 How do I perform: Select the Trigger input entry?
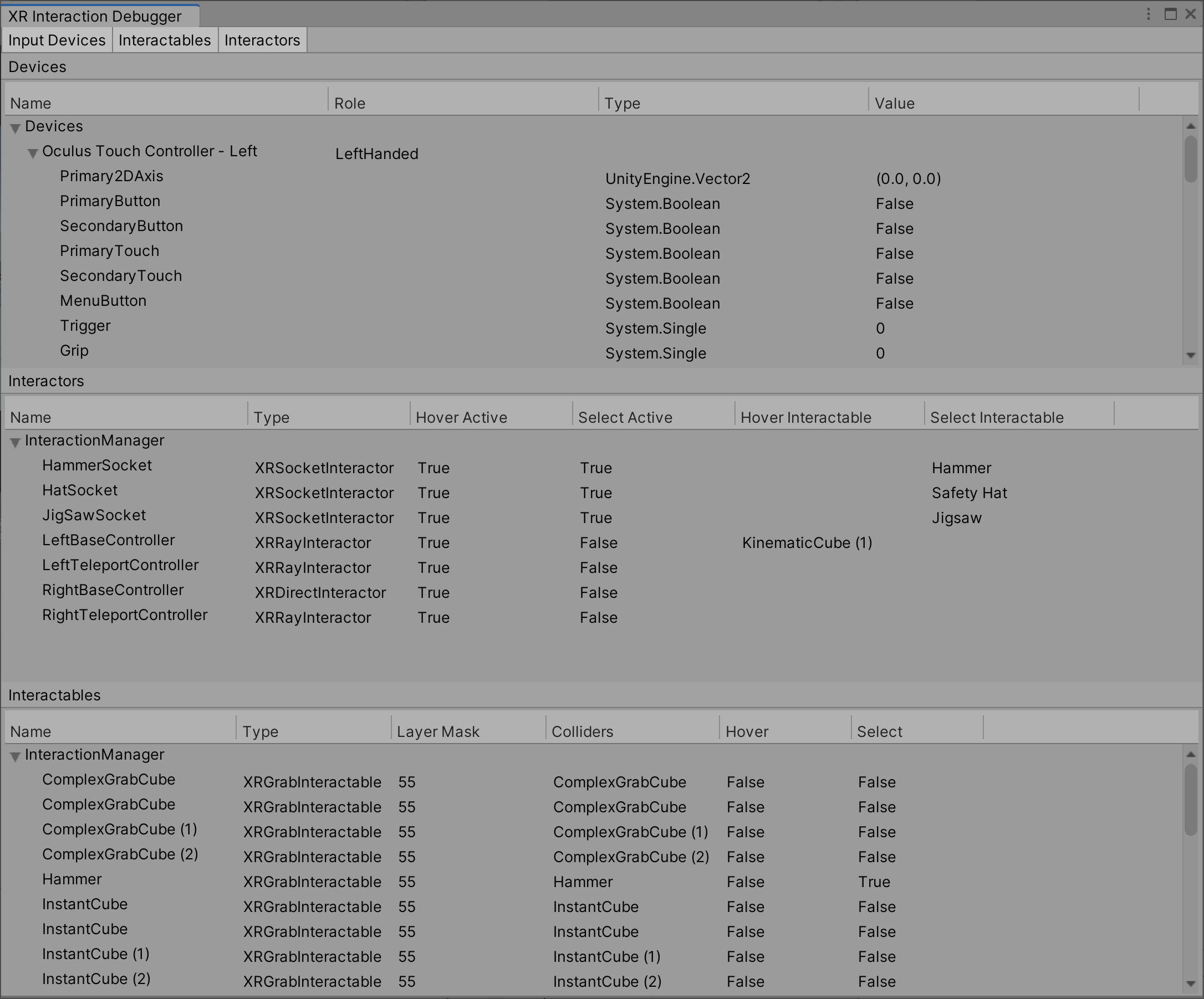(x=85, y=326)
